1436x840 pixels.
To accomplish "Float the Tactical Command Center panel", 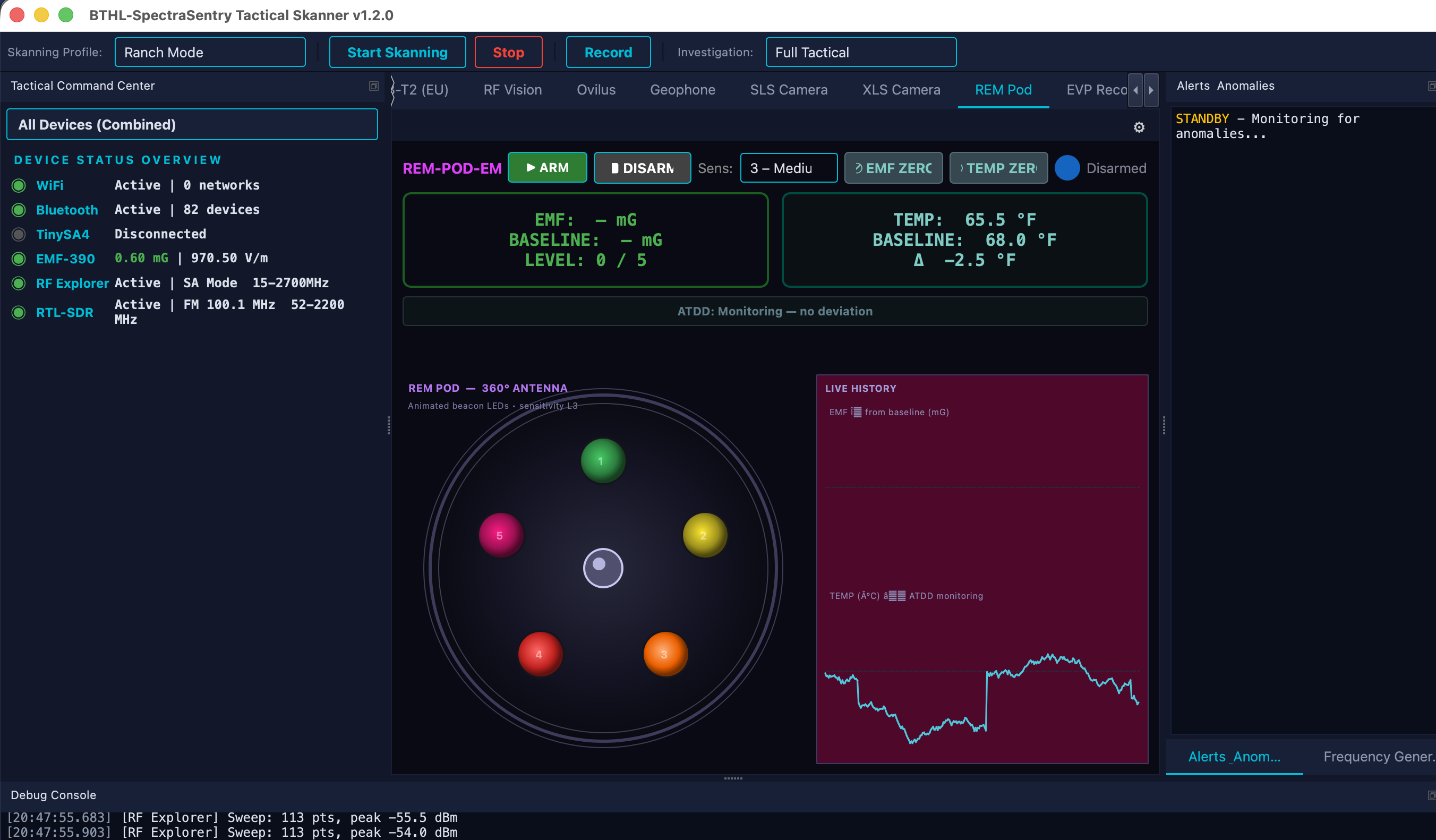I will point(373,86).
